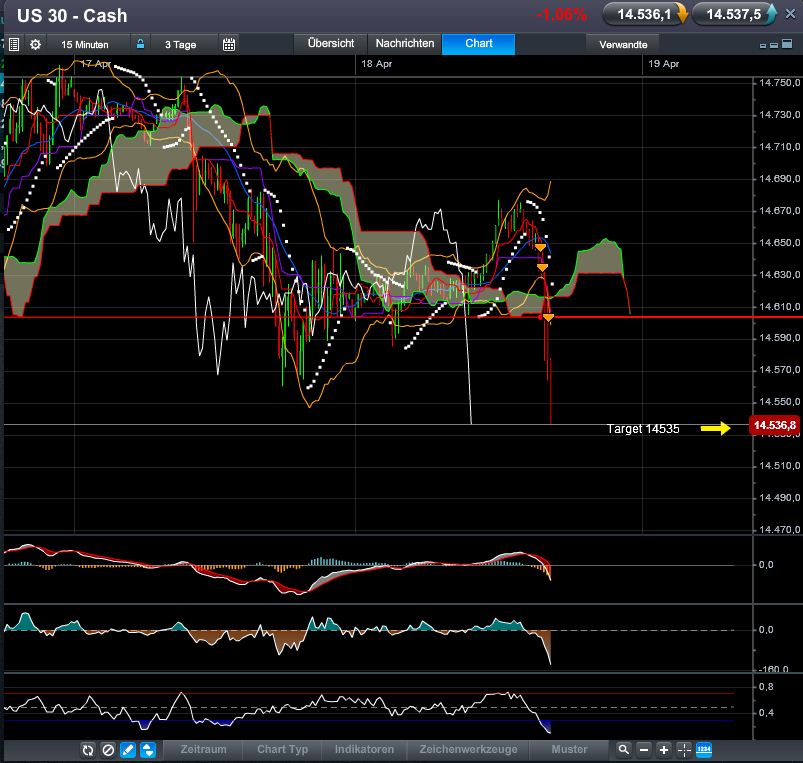Screen dimensions: 803x763
Task: Toggle the crosshair cursor icon
Action: [x=683, y=750]
